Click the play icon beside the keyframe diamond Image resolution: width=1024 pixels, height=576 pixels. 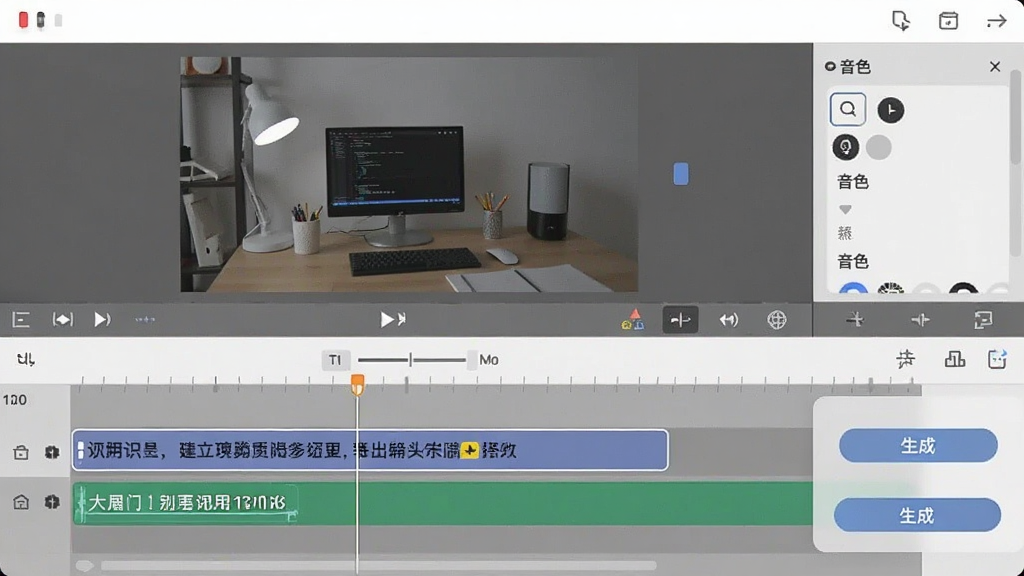(102, 319)
